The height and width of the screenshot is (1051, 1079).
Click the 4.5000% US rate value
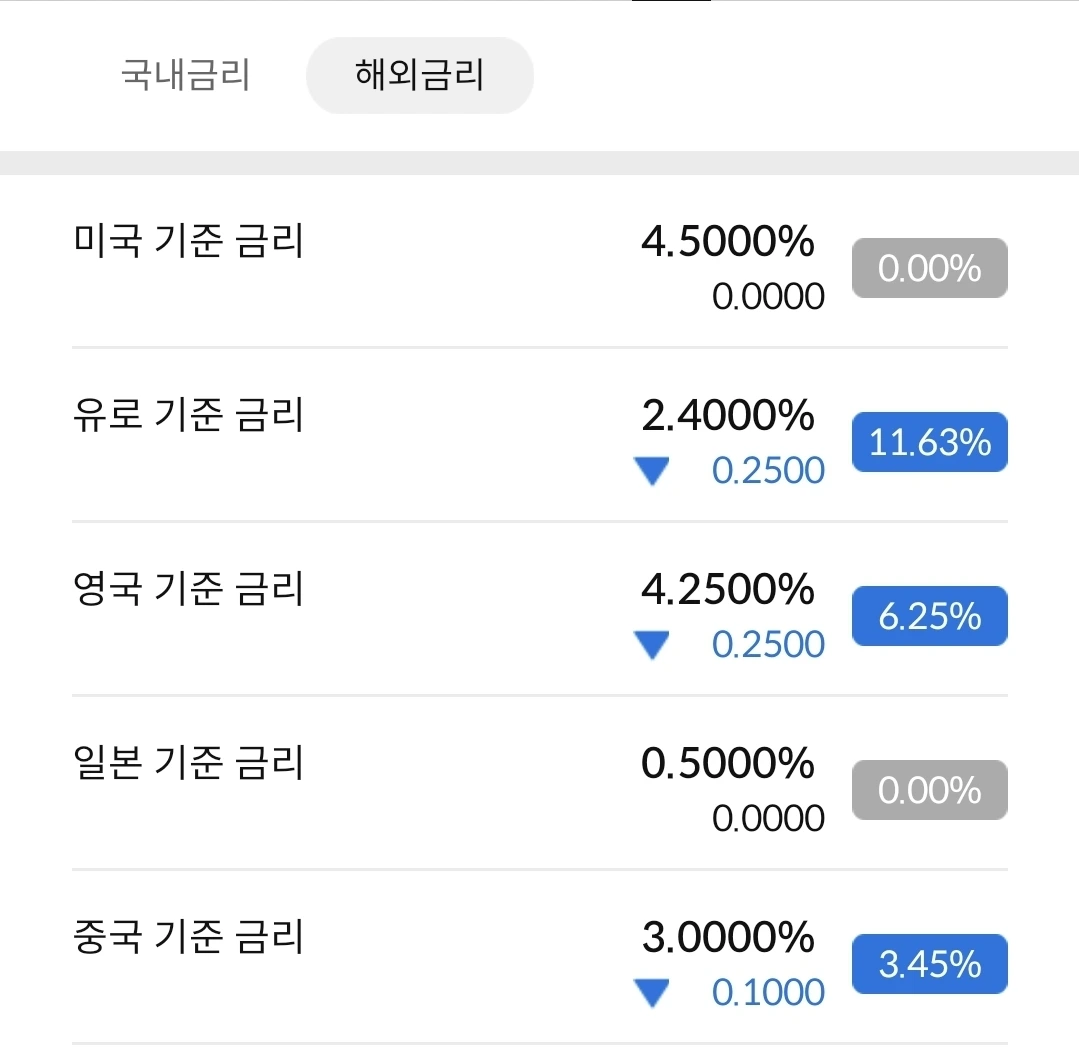click(x=728, y=242)
